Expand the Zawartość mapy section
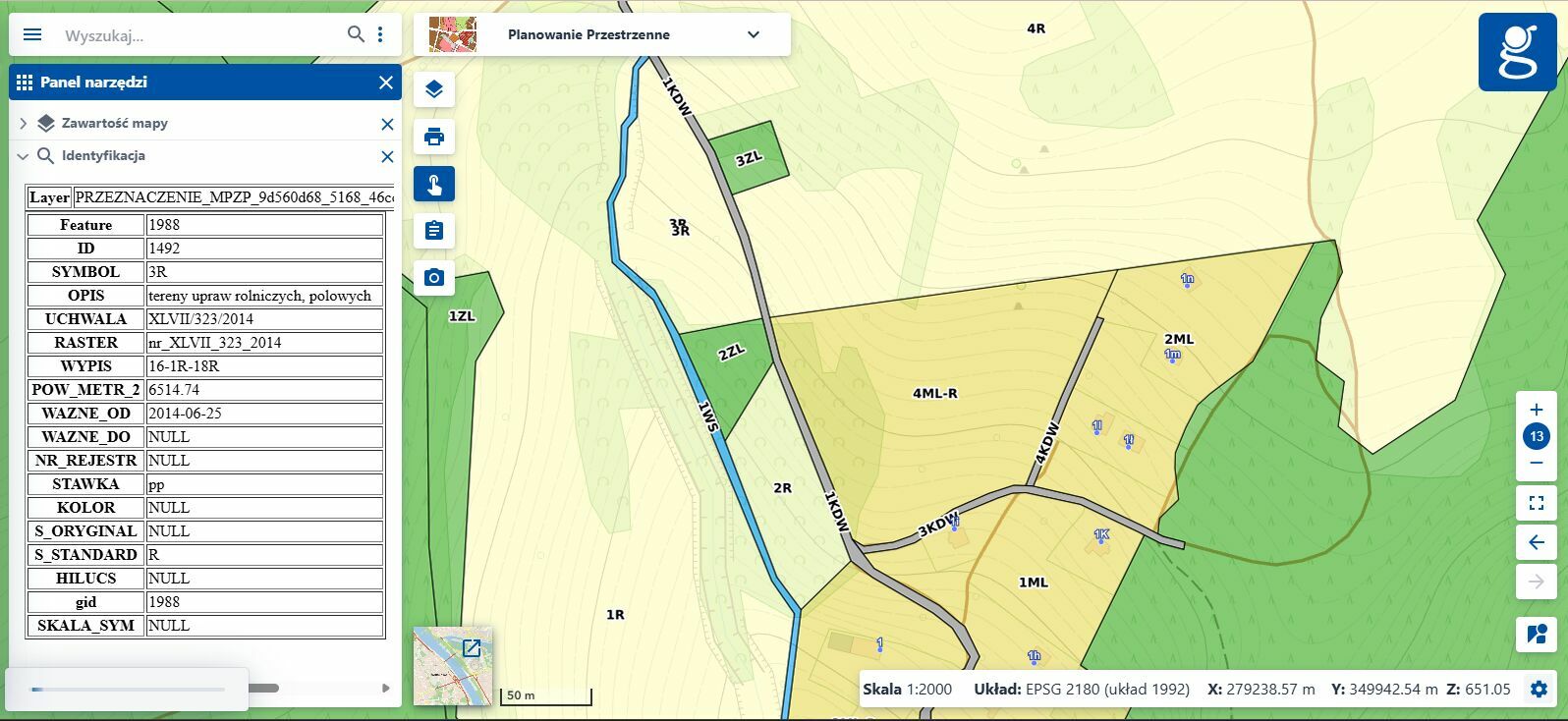Screen dimensions: 1568x721 24,124
